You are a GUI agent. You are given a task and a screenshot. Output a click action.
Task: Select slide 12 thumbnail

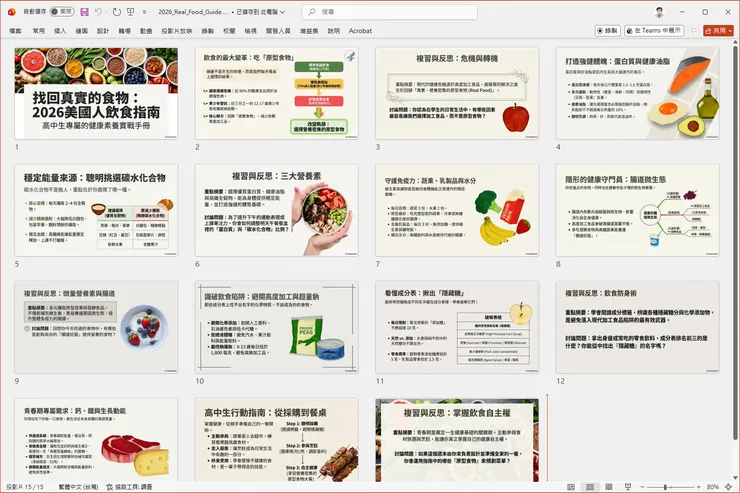638,327
